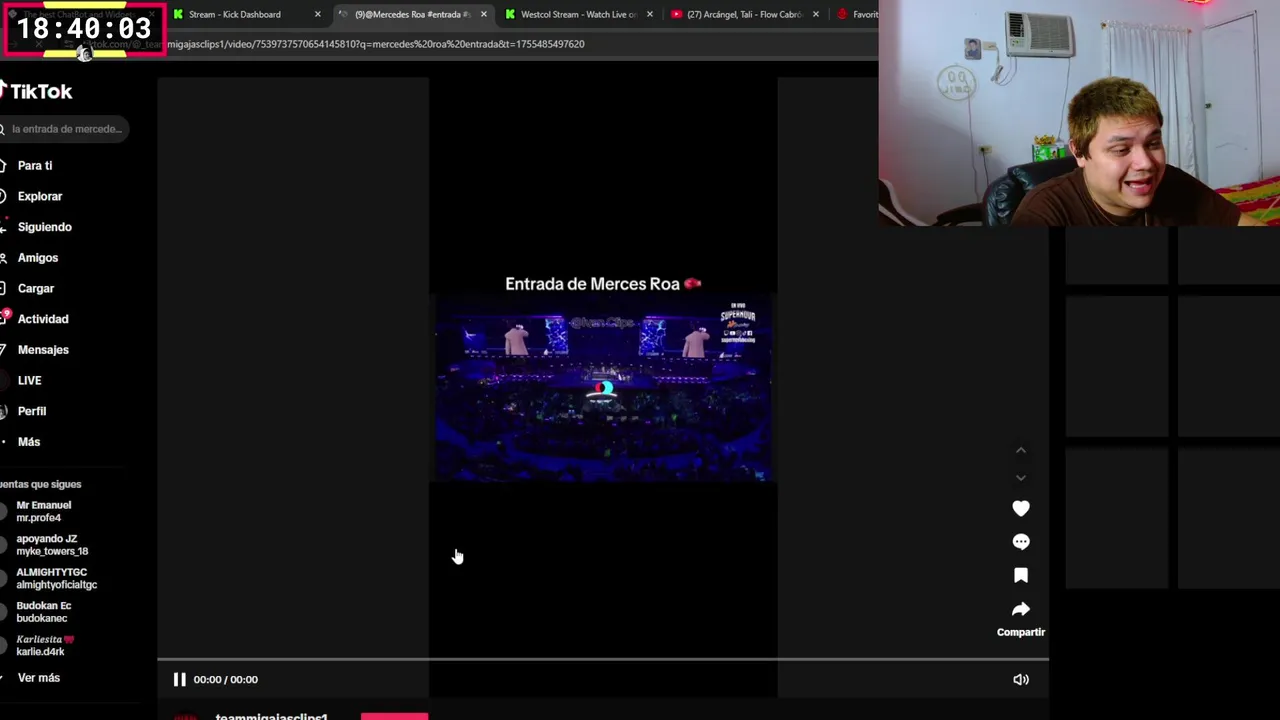Open Budokan Ec followed account
The width and height of the screenshot is (1280, 720).
[43, 612]
